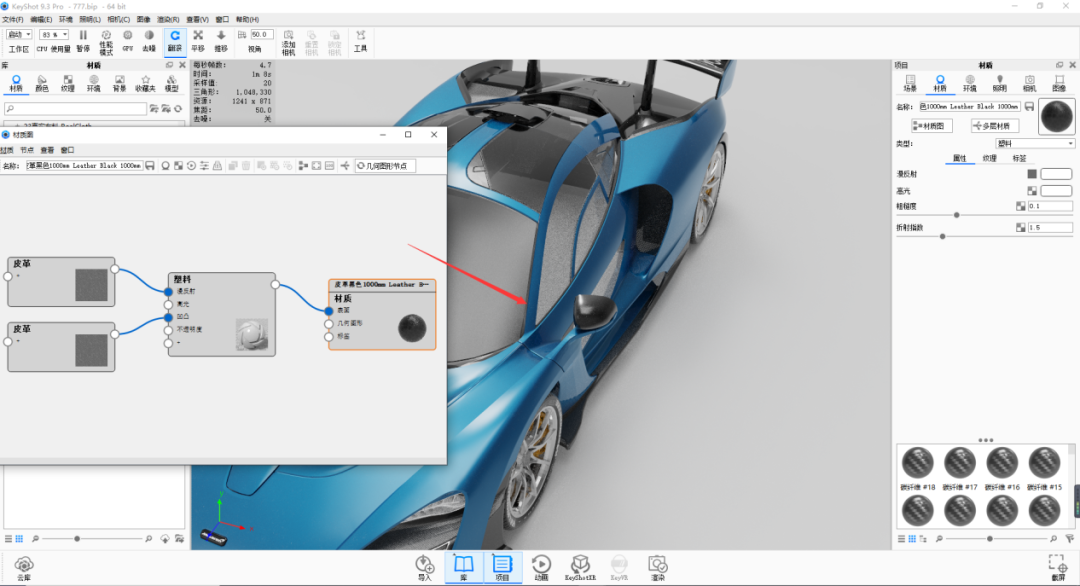Enable 性能模式 performance mode
Image resolution: width=1080 pixels, height=586 pixels.
(x=106, y=41)
